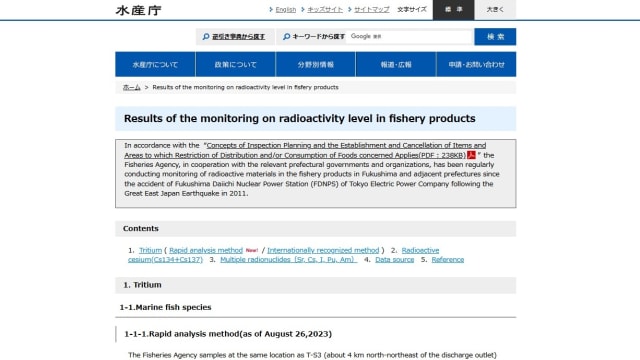Open the Multiple radionuclides (Sr, Cs, I, Pu, Am) link
640x360 pixels.
tap(288, 260)
